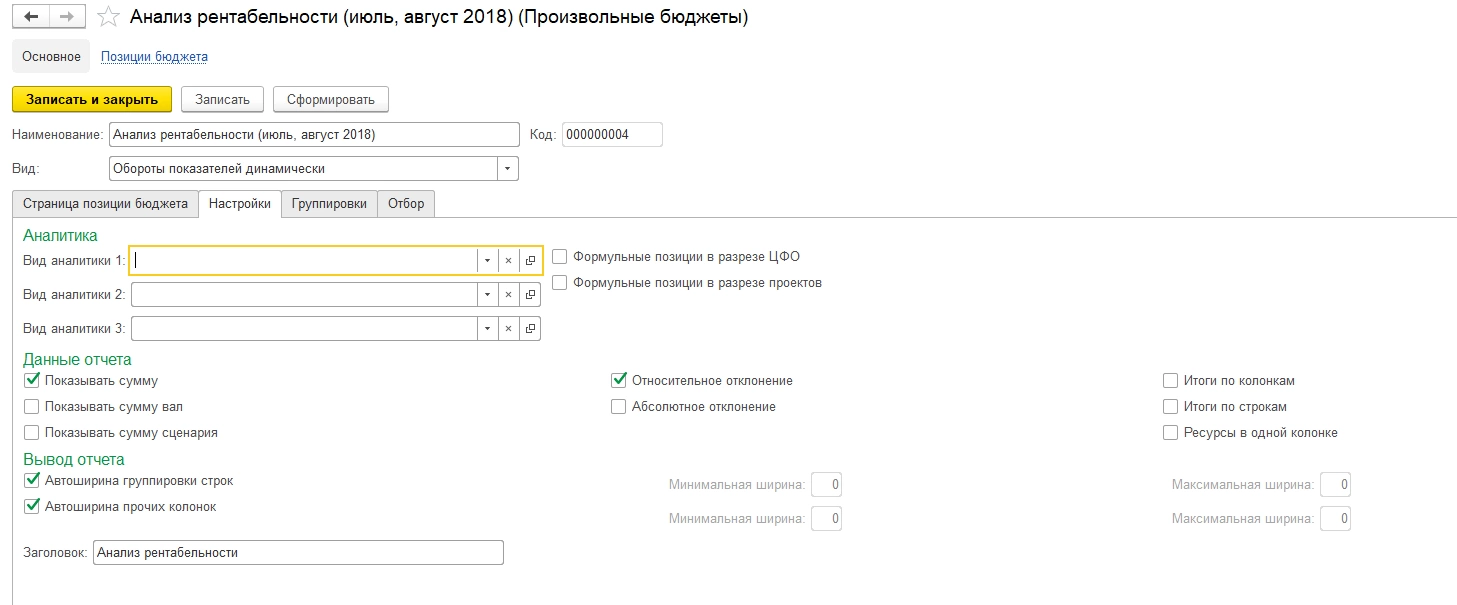Open the Вид аналитики 3 item form
Screen dimensions: 1457x605
(530, 328)
